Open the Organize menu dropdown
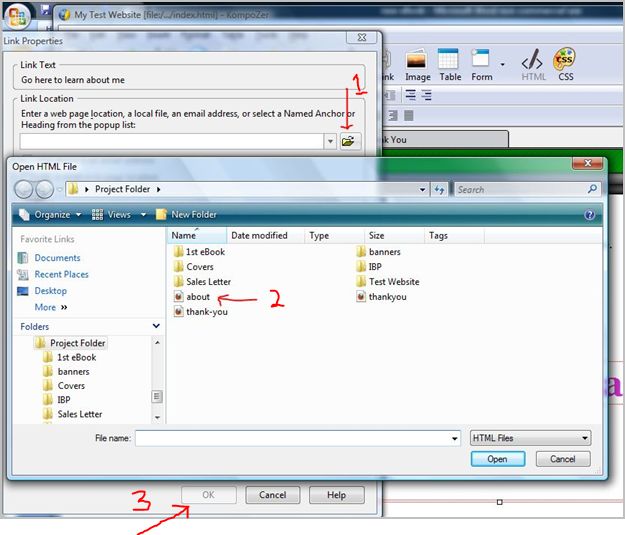This screenshot has width=625, height=535. click(x=50, y=214)
